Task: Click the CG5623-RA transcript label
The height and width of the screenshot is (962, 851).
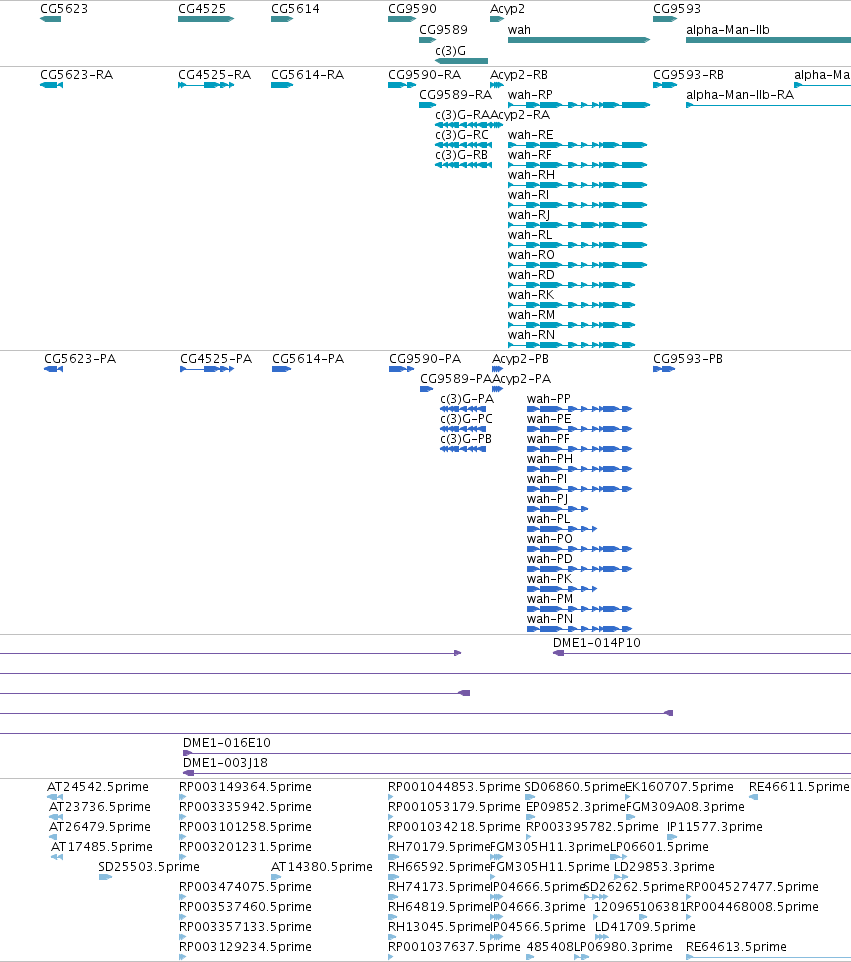Action: pos(77,75)
